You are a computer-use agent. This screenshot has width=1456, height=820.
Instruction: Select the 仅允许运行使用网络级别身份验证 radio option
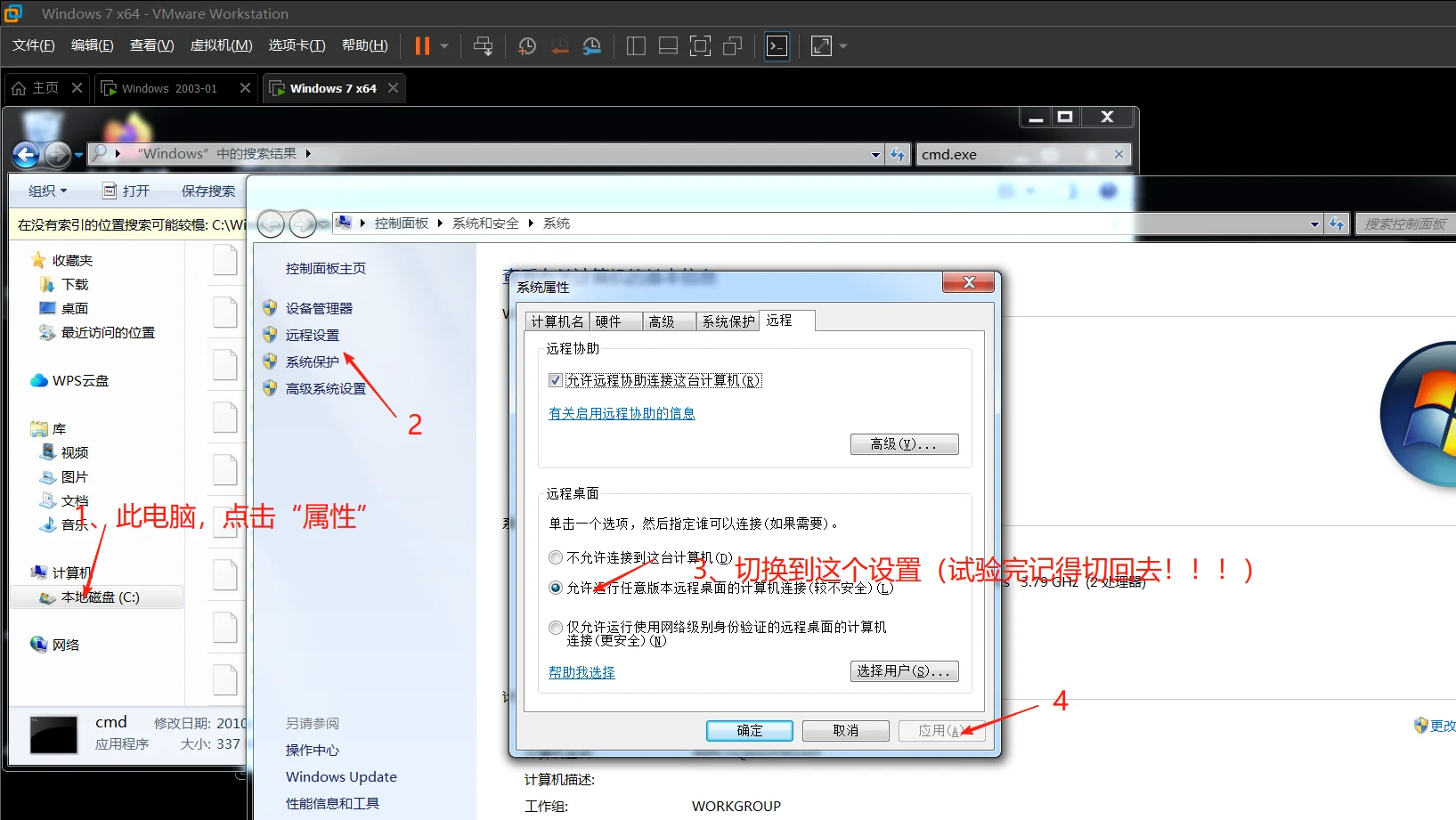pos(556,628)
